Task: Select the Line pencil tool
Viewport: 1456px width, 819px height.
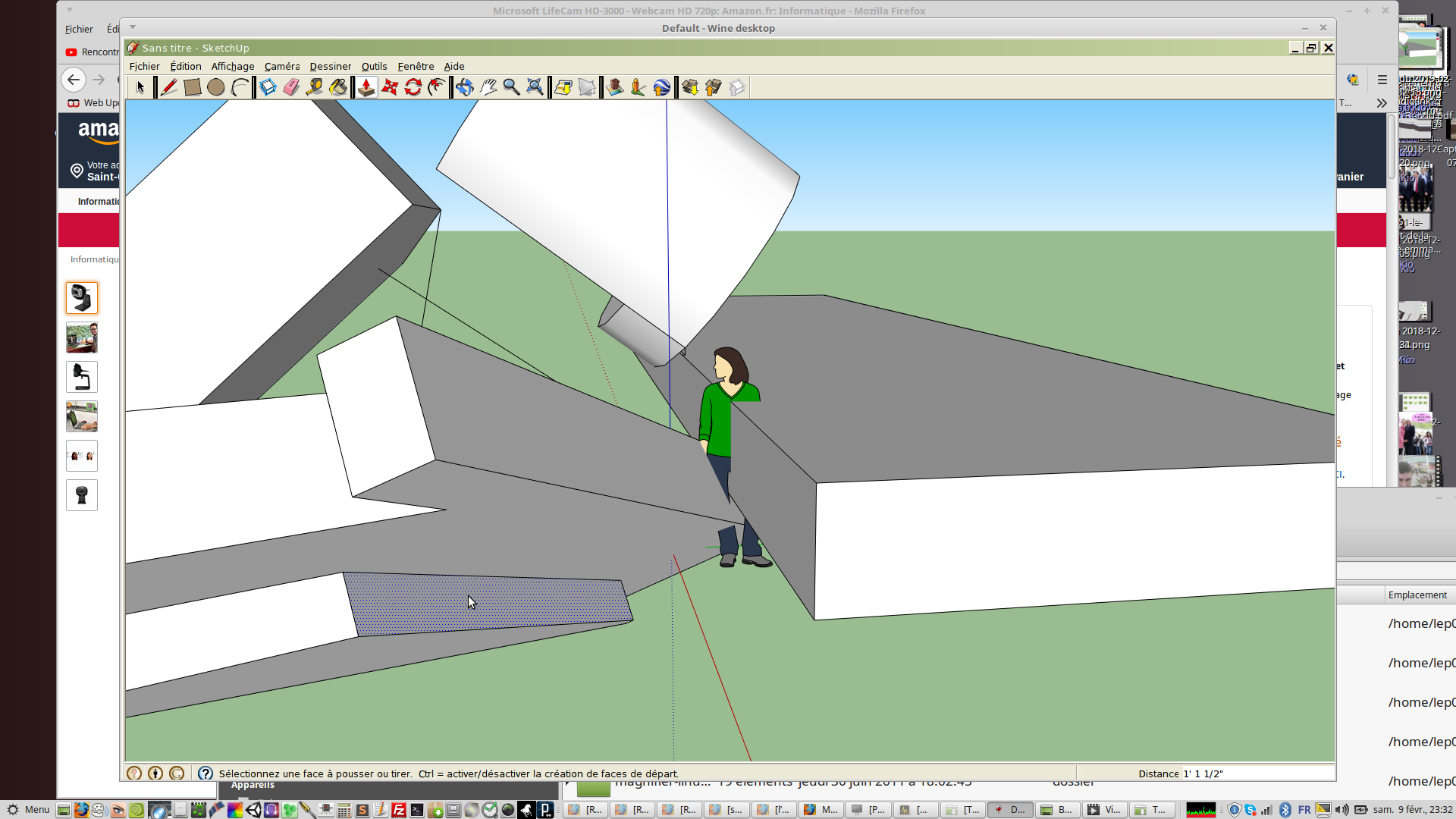Action: coord(168,87)
